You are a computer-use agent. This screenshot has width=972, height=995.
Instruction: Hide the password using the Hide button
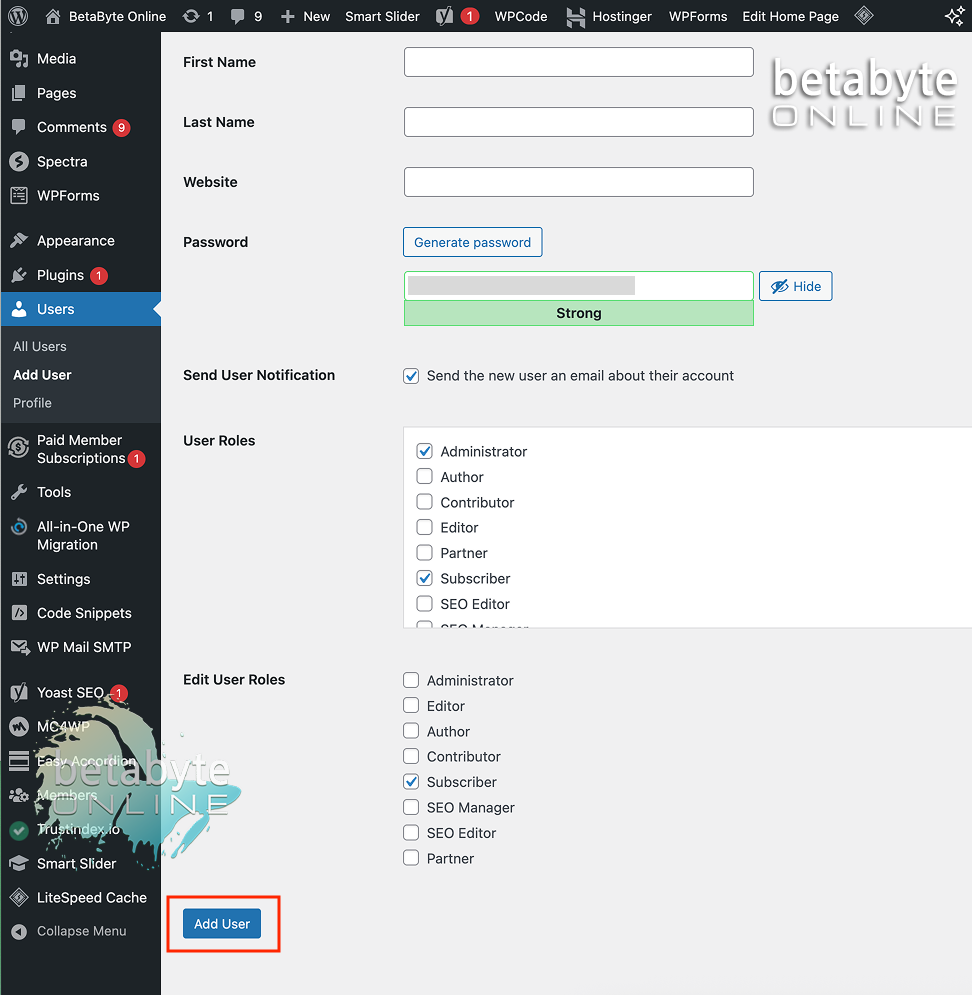(795, 286)
